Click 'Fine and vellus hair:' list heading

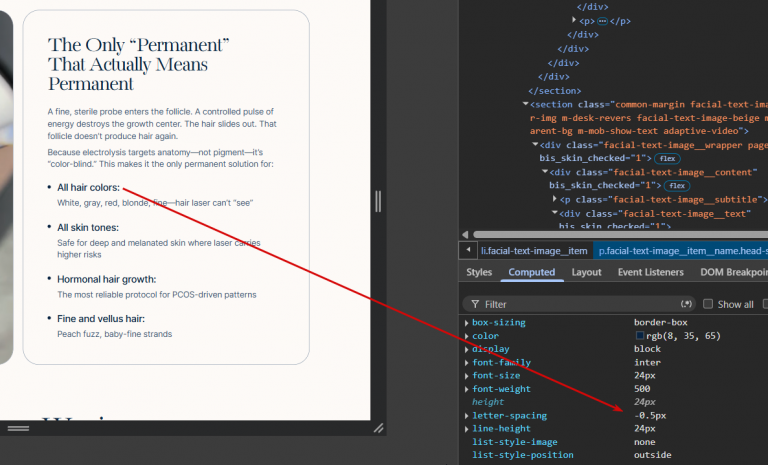(x=101, y=319)
